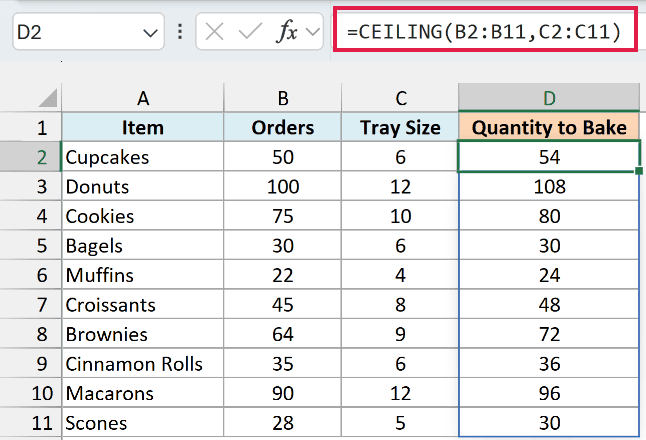Screen dimensions: 646x440
Task: Select Muffins tray size cell with 4
Action: point(400,275)
